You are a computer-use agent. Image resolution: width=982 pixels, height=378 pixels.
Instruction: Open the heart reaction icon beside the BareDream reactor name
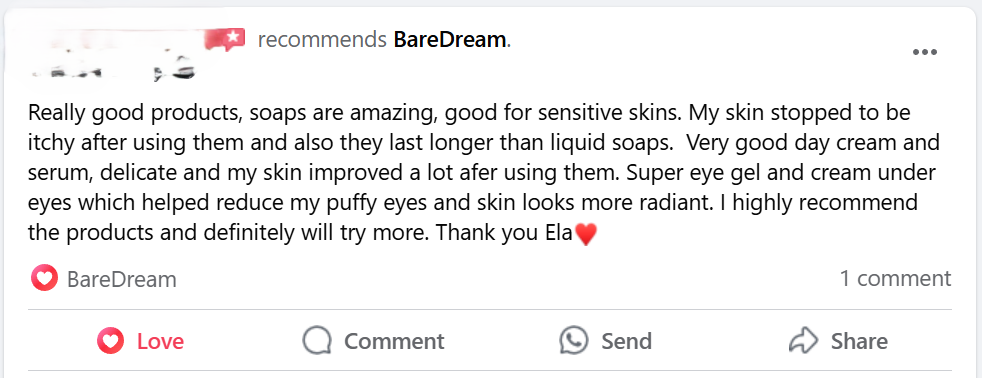pyautogui.click(x=44, y=278)
